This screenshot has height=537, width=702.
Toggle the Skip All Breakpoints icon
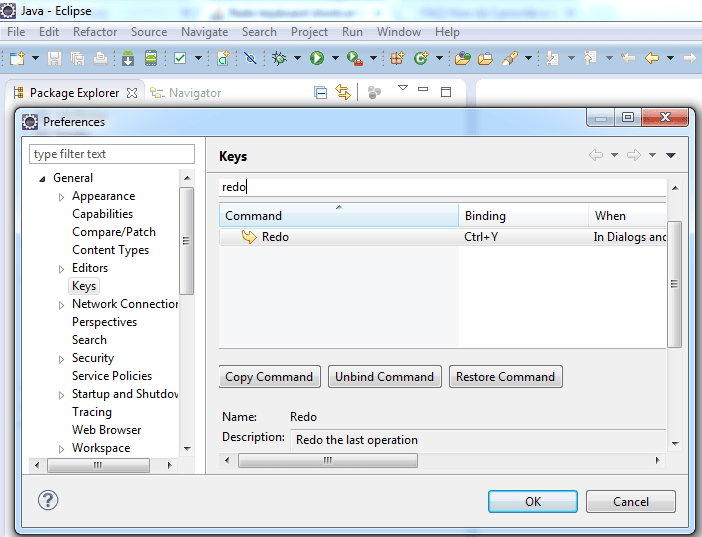tap(250, 58)
